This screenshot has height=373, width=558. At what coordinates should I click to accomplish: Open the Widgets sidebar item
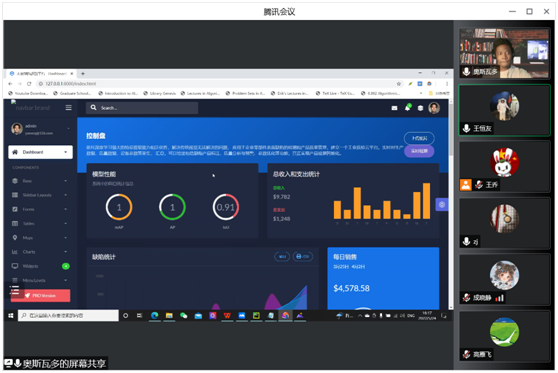(x=40, y=266)
